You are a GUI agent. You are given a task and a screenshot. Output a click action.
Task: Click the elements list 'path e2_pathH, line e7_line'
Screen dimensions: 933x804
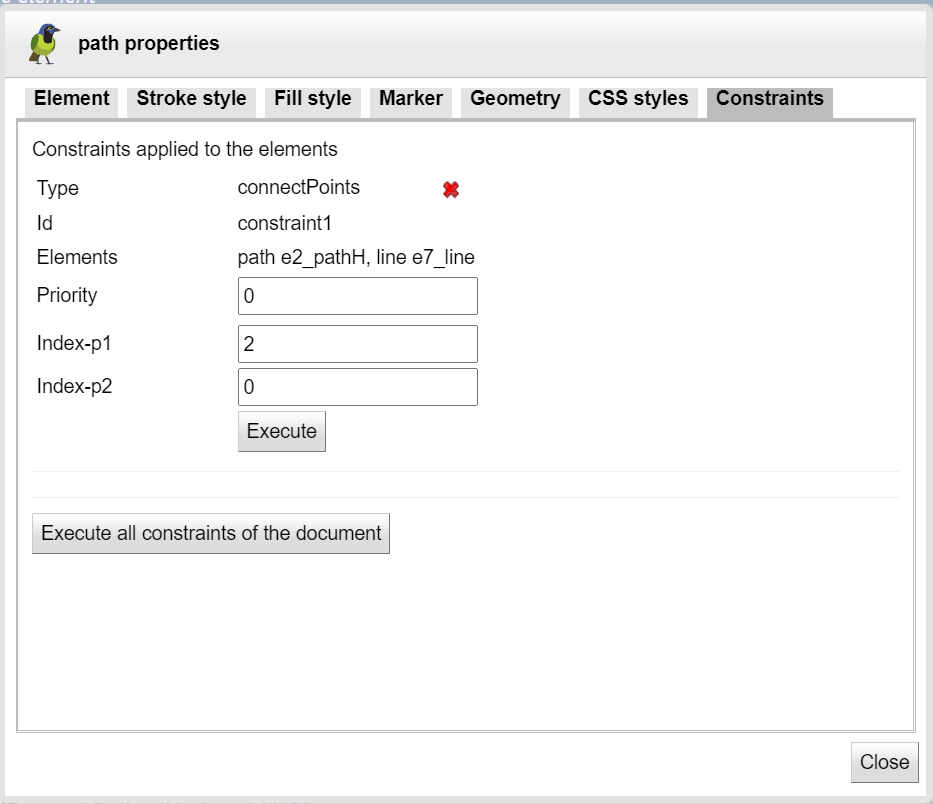(x=356, y=258)
